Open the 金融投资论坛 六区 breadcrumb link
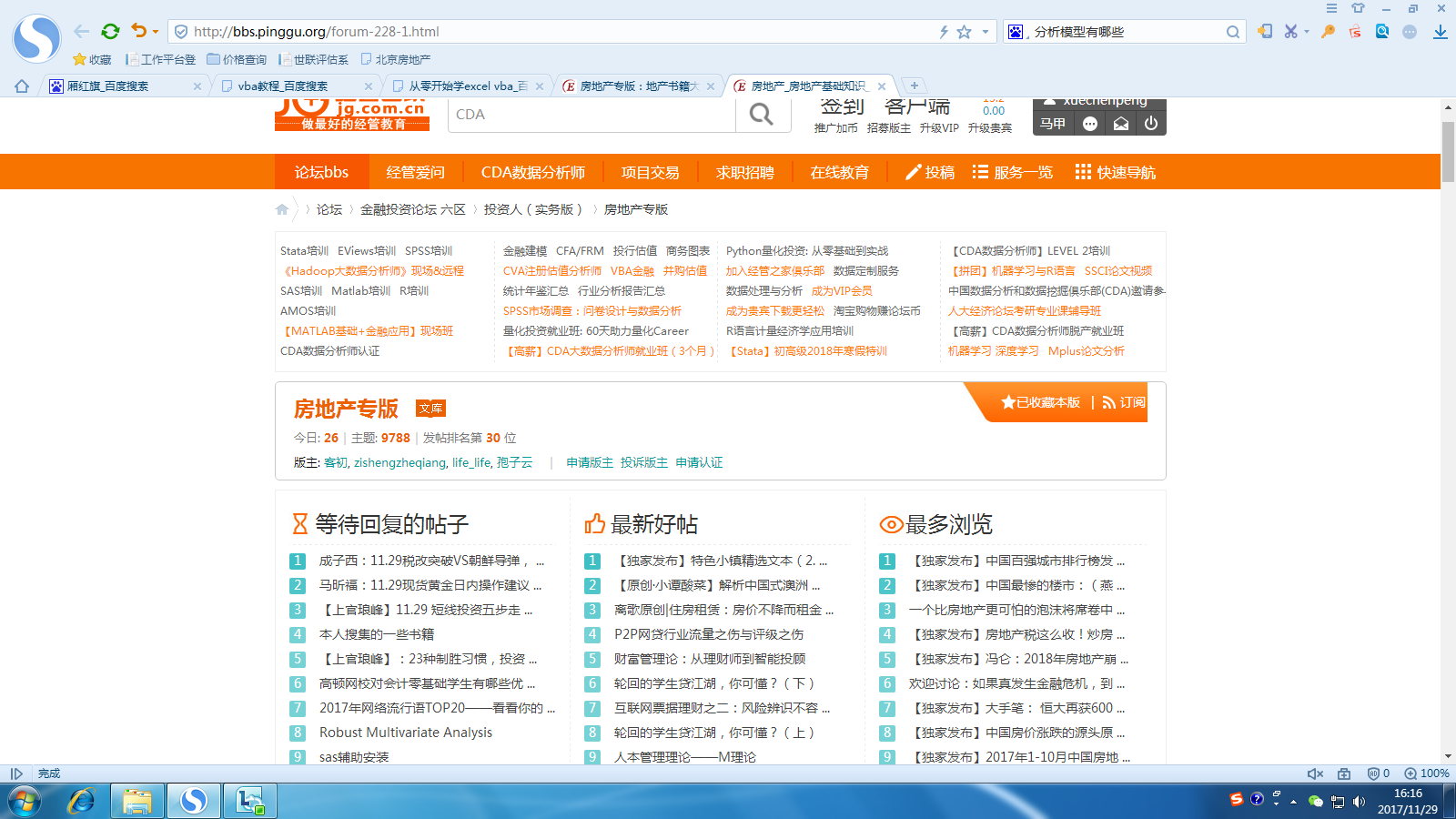The height and width of the screenshot is (819, 1456). click(413, 210)
